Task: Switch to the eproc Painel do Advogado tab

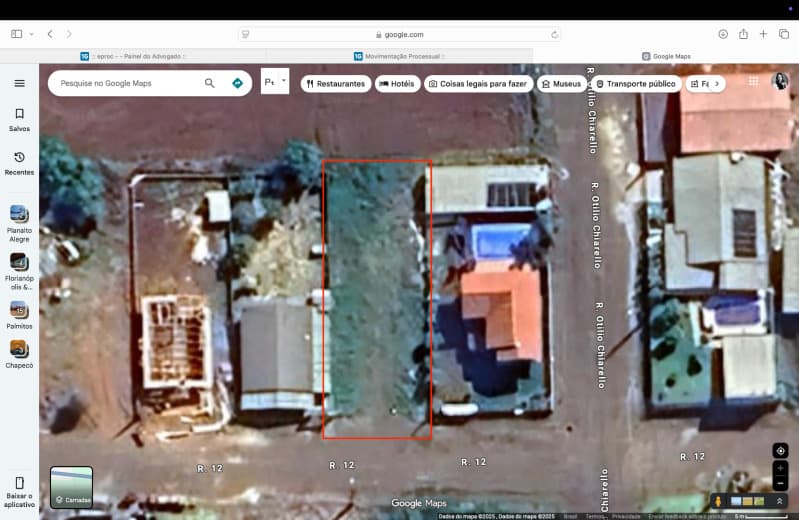Action: click(x=133, y=56)
